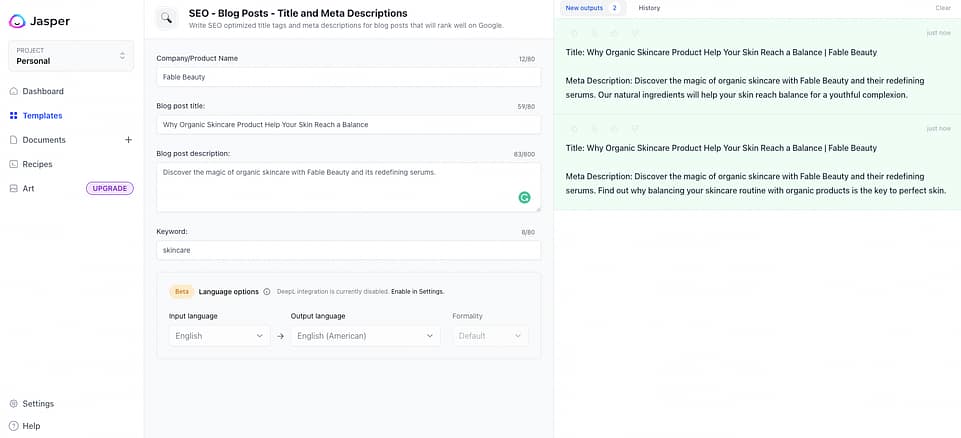Click the green Grammarly icon in the description box
This screenshot has height=438, width=961.
[524, 198]
